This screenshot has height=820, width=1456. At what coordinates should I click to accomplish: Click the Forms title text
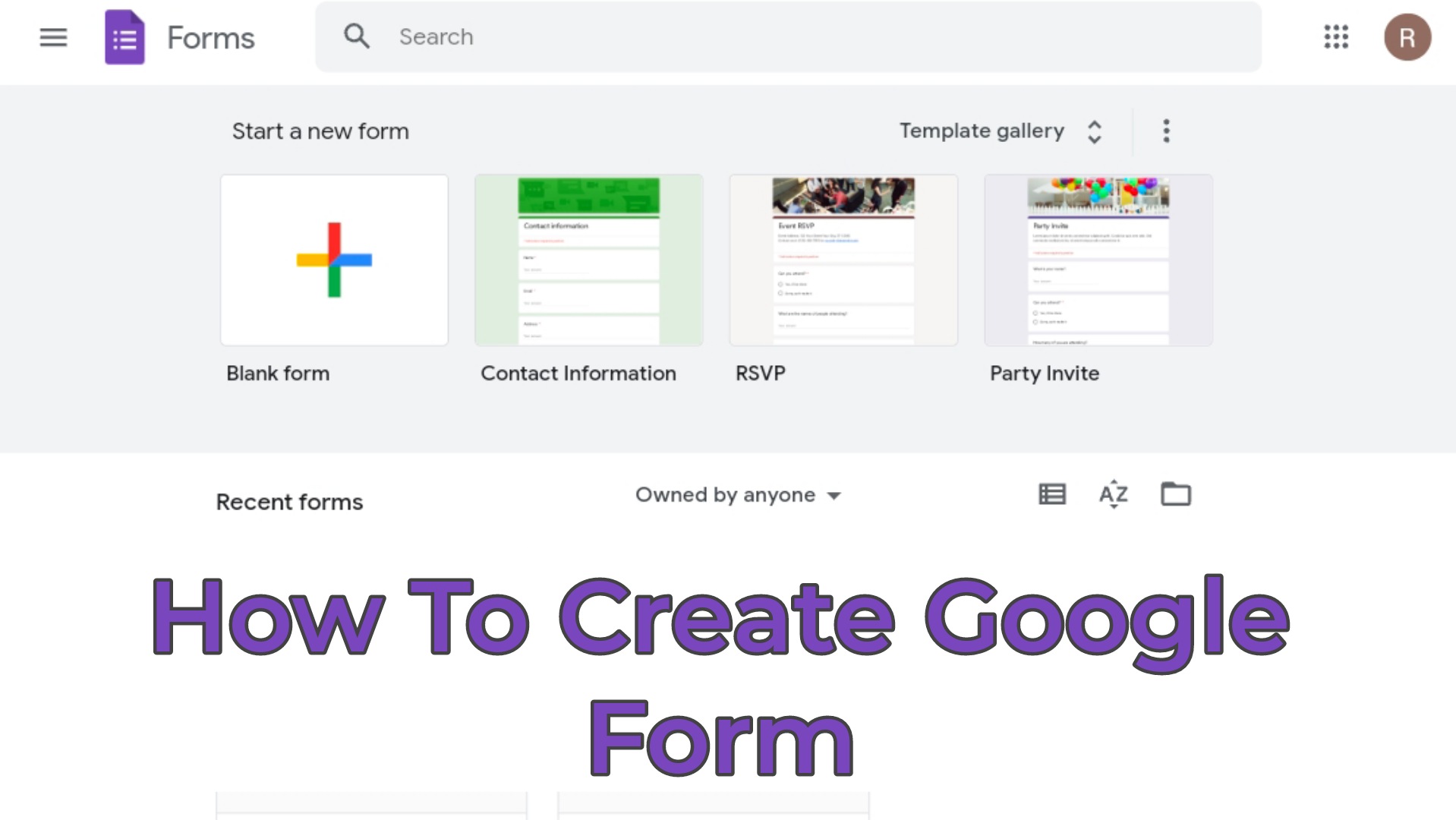(x=210, y=38)
